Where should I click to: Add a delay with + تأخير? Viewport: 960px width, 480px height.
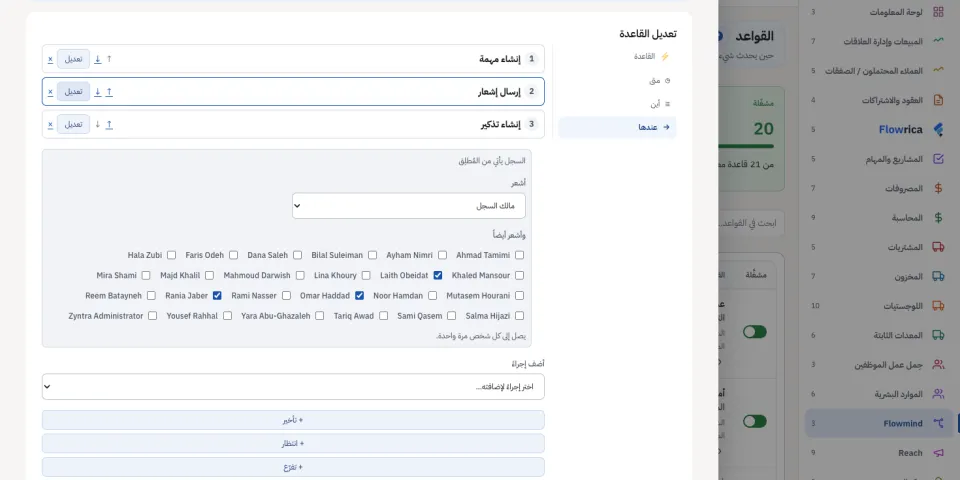pyautogui.click(x=293, y=420)
